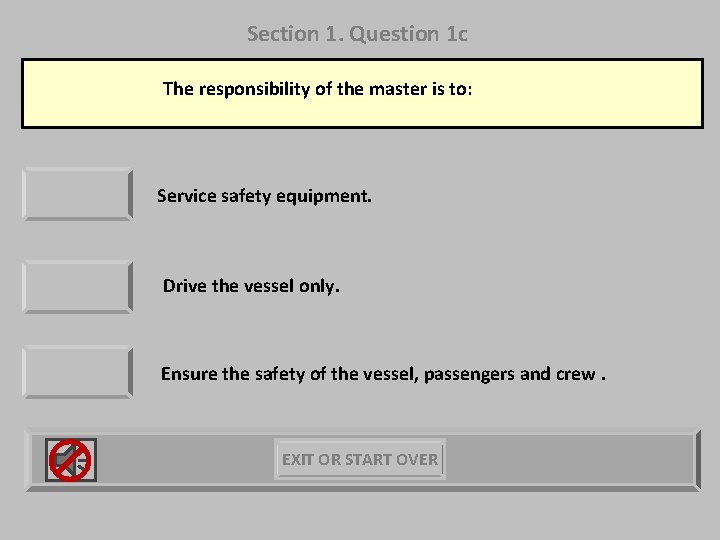The width and height of the screenshot is (720, 540).
Task: Click the red prohibition circle on speaker
Action: pyautogui.click(x=70, y=460)
